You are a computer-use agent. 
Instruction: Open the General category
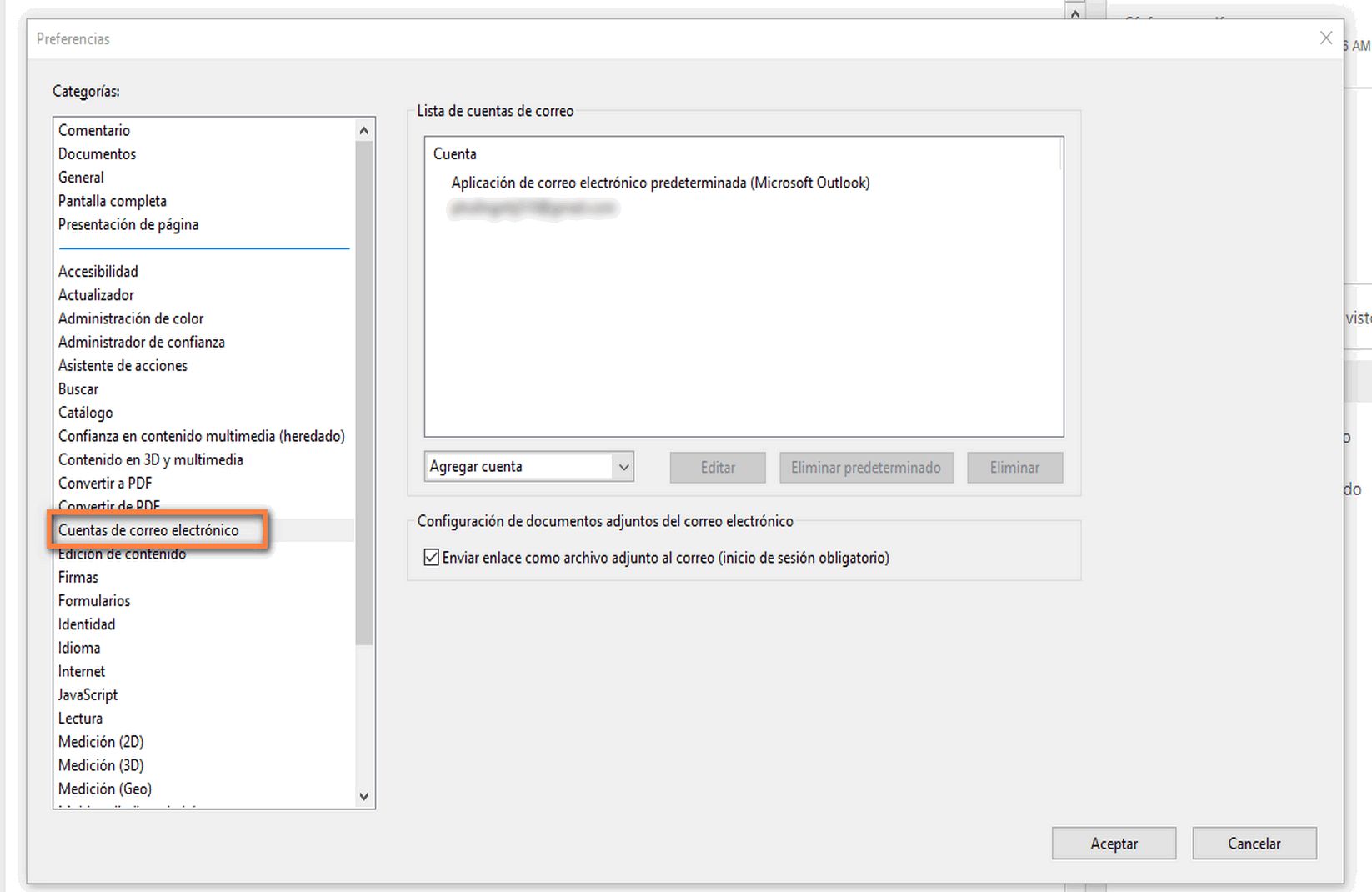click(x=81, y=177)
